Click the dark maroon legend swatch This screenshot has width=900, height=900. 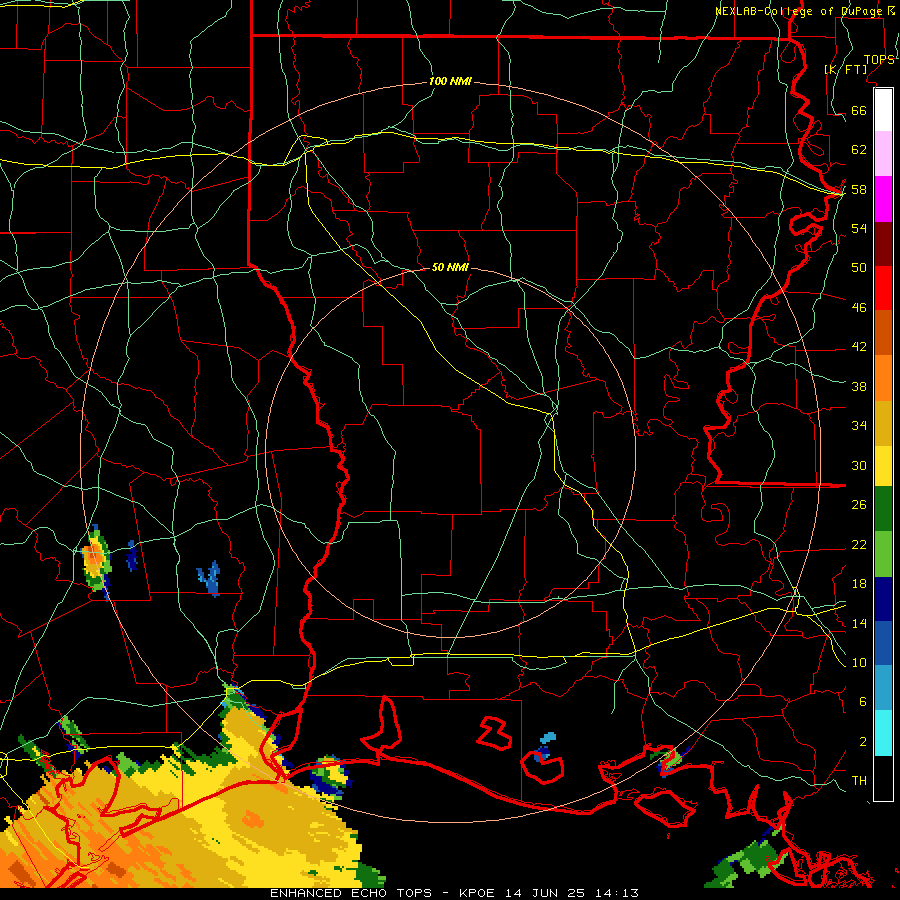point(883,243)
